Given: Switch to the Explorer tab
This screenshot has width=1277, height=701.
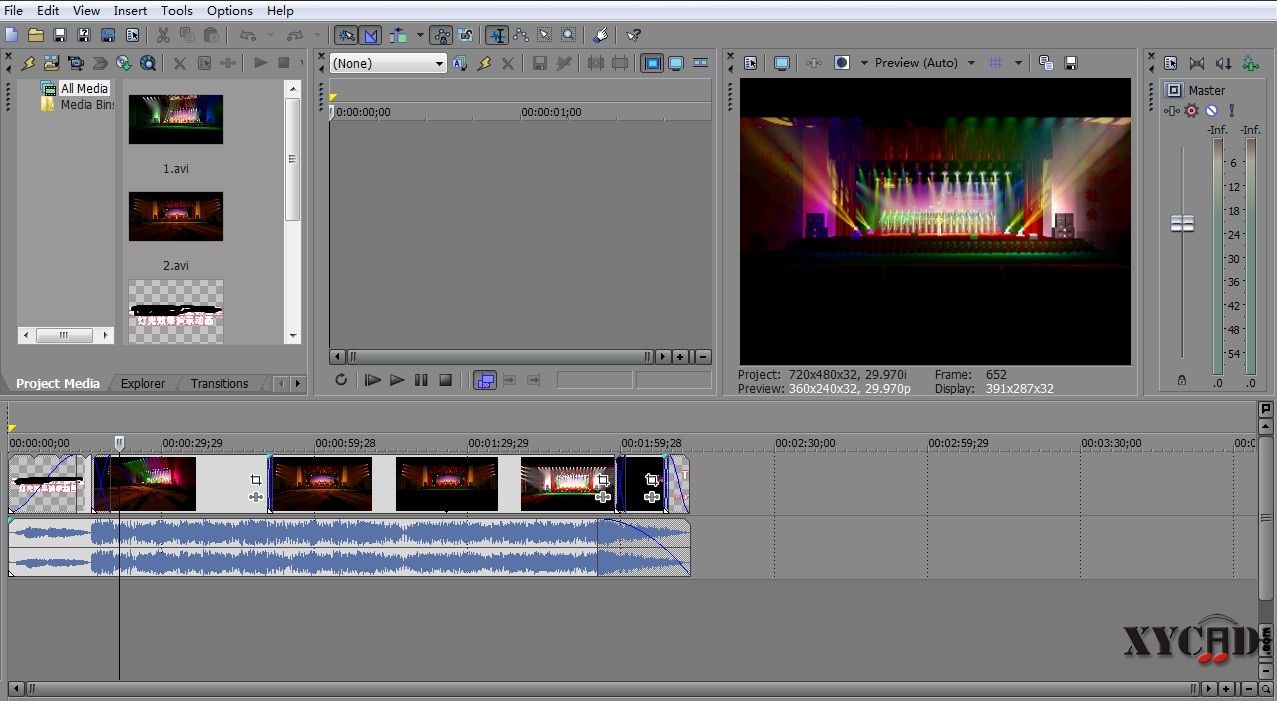Looking at the screenshot, I should (x=143, y=383).
